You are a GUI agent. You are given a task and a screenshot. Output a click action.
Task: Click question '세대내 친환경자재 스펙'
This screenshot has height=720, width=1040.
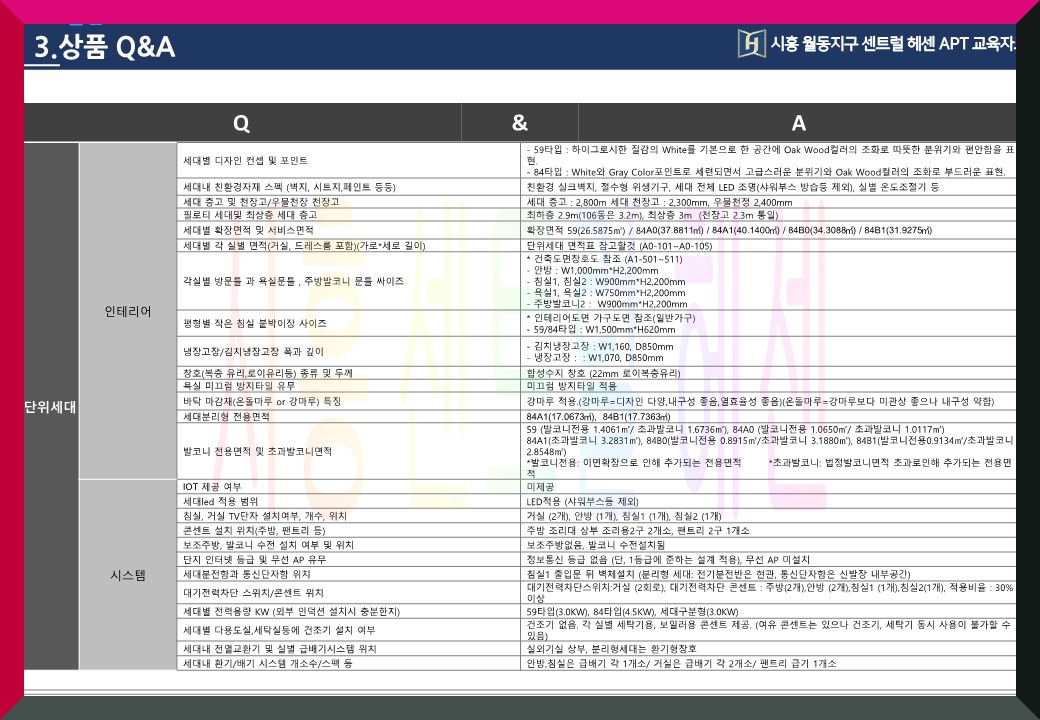289,187
